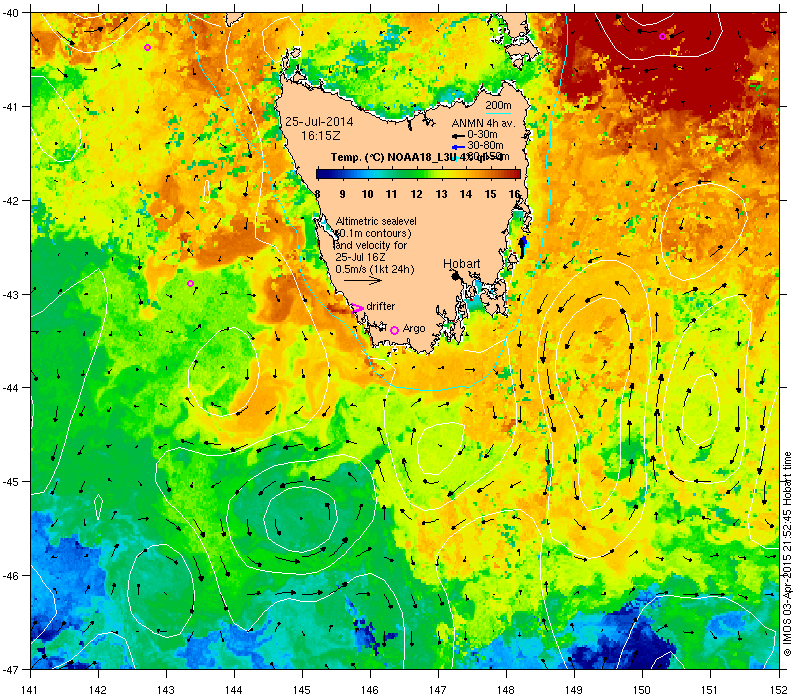Click the cyan 200m isobath legend line
The image size is (800, 700).
click(x=498, y=113)
